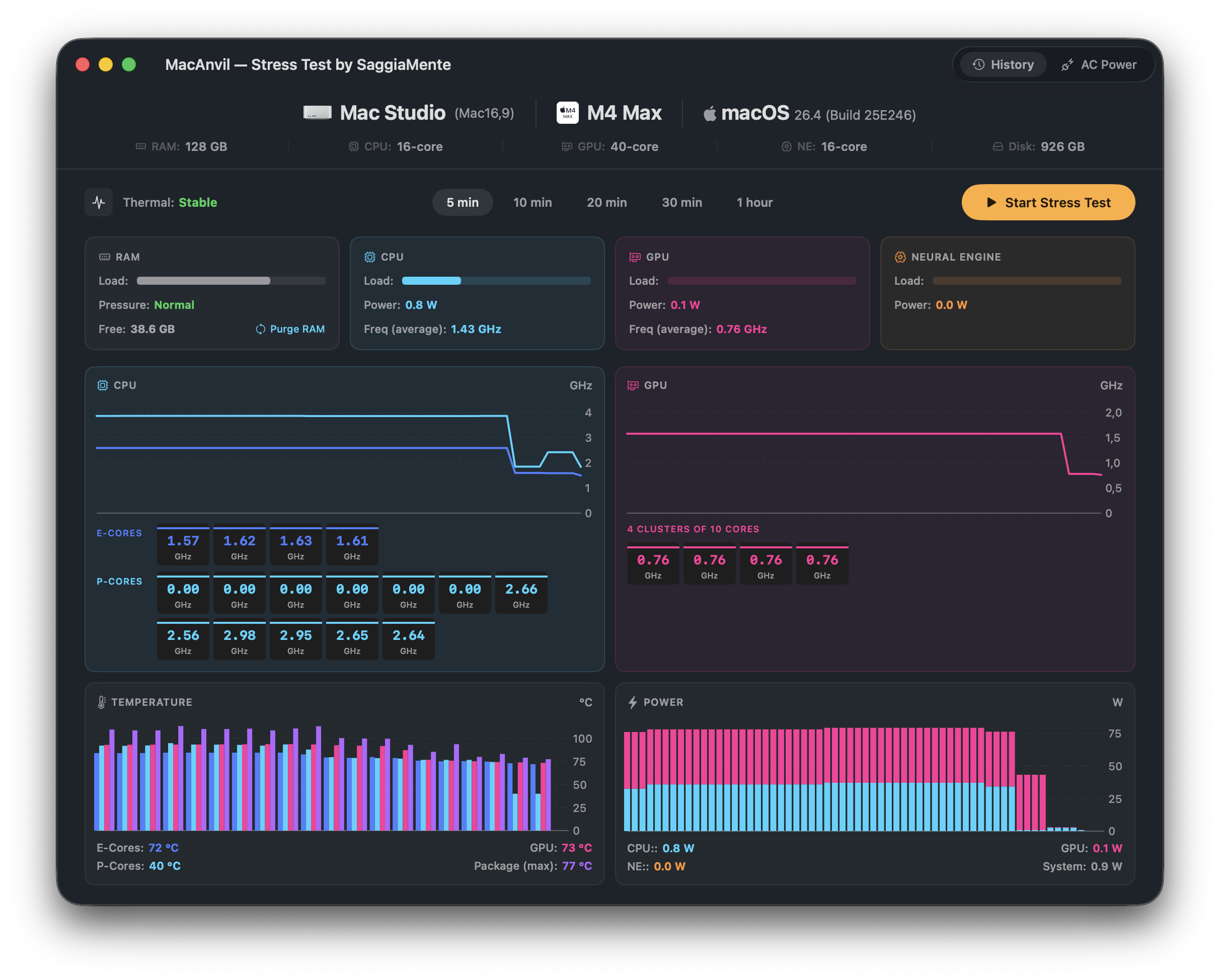Viewport: 1220px width, 980px height.
Task: Click the History clock icon
Action: (978, 64)
